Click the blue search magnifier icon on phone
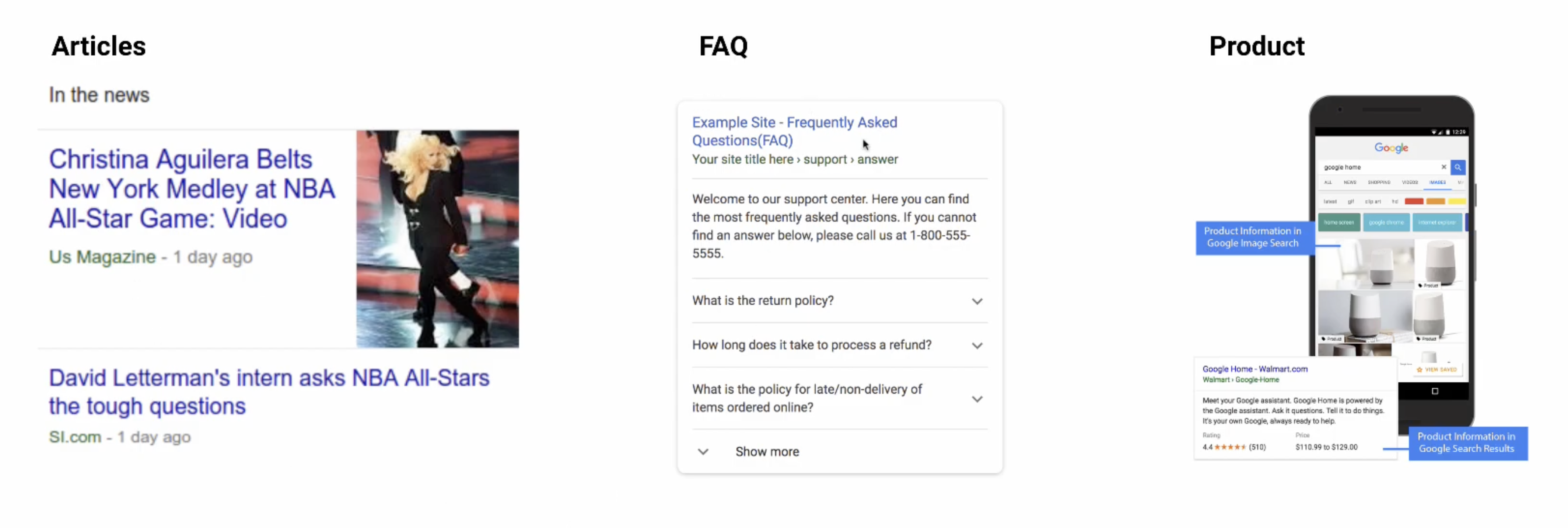Screen dimensions: 1568x528 pyautogui.click(x=1457, y=167)
